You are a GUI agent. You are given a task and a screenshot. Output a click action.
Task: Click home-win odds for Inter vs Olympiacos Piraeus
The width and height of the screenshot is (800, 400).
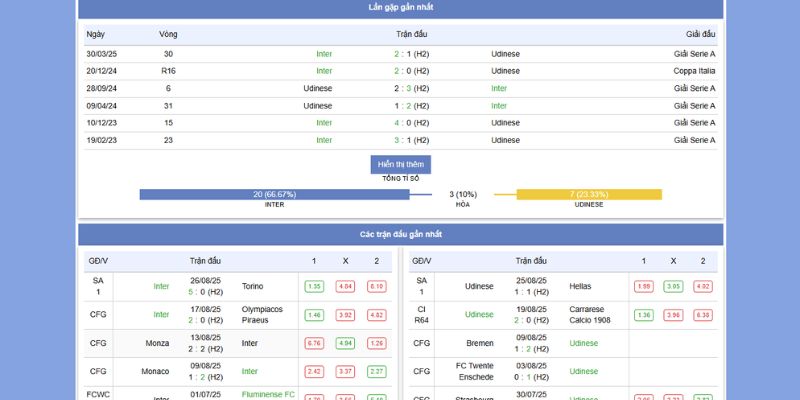pos(314,315)
